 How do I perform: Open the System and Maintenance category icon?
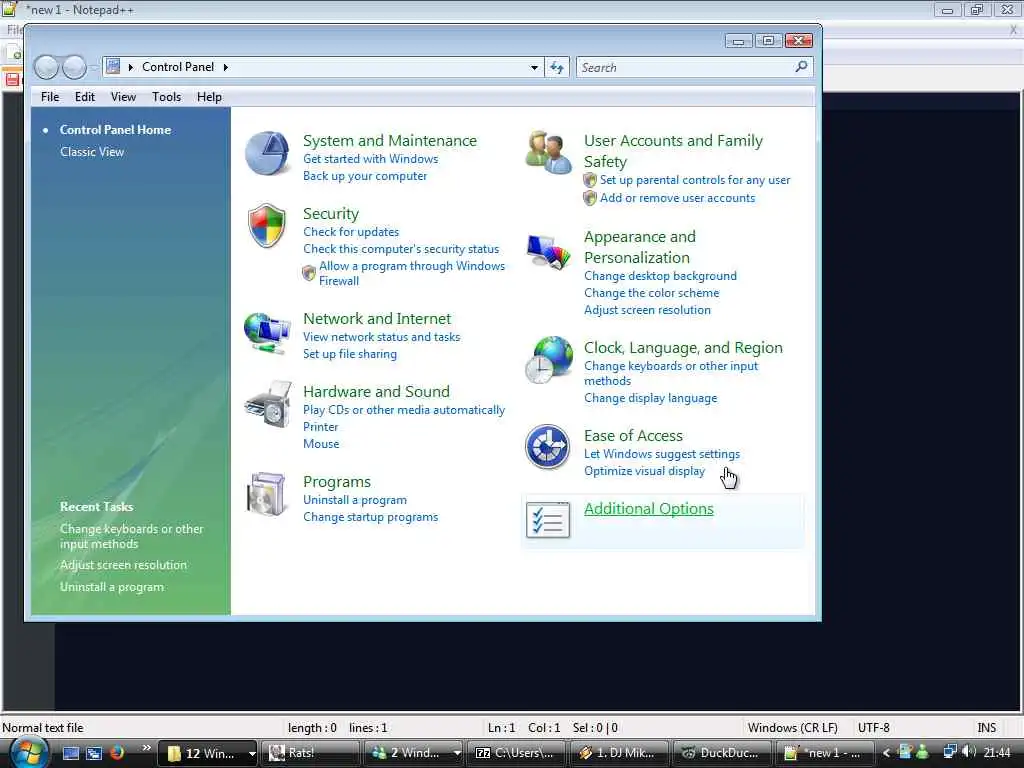tap(267, 153)
